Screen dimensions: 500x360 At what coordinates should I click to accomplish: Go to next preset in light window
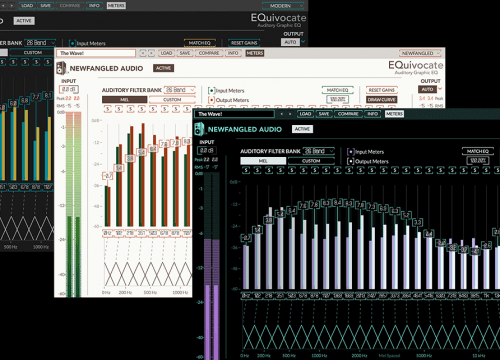(x=151, y=53)
